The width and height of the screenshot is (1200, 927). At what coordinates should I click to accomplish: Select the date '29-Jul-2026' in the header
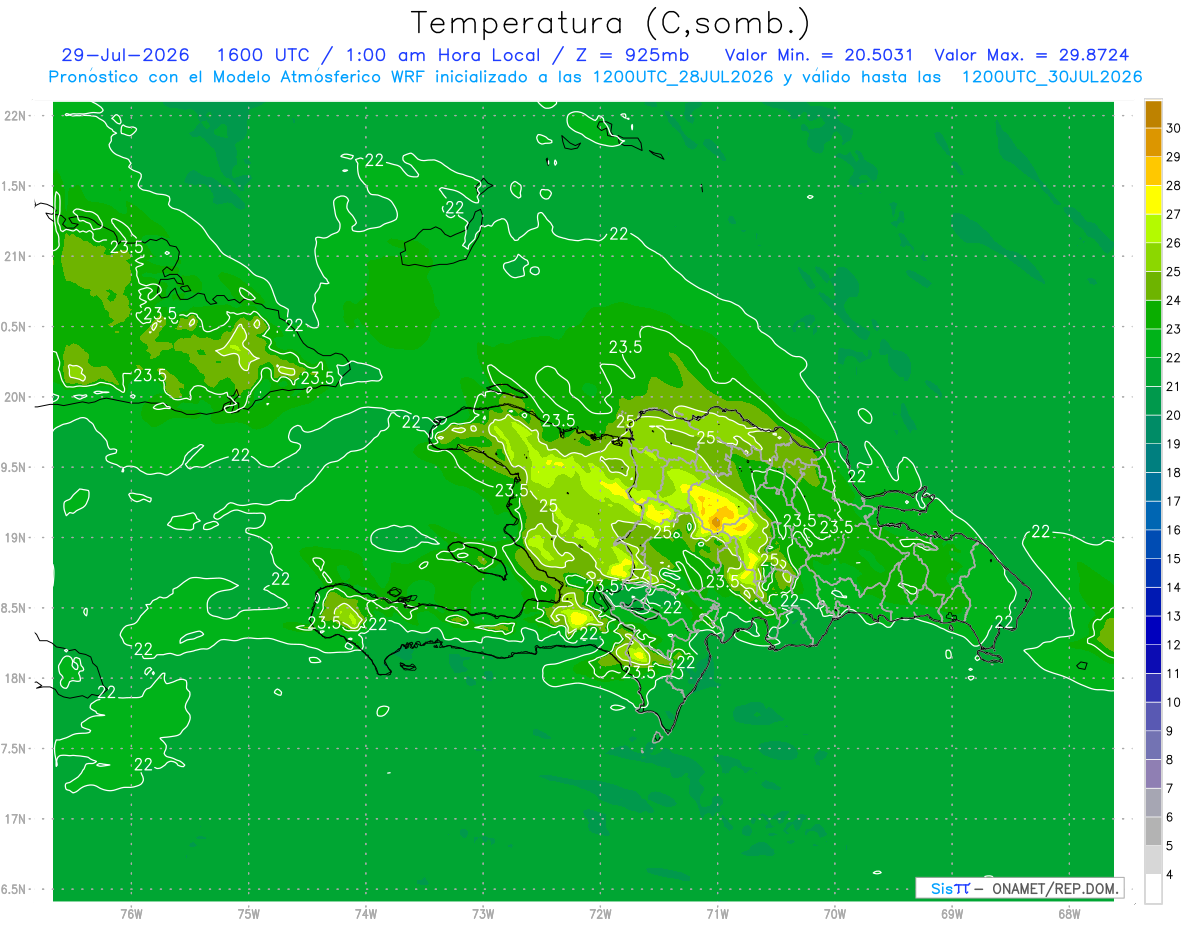pyautogui.click(x=125, y=55)
